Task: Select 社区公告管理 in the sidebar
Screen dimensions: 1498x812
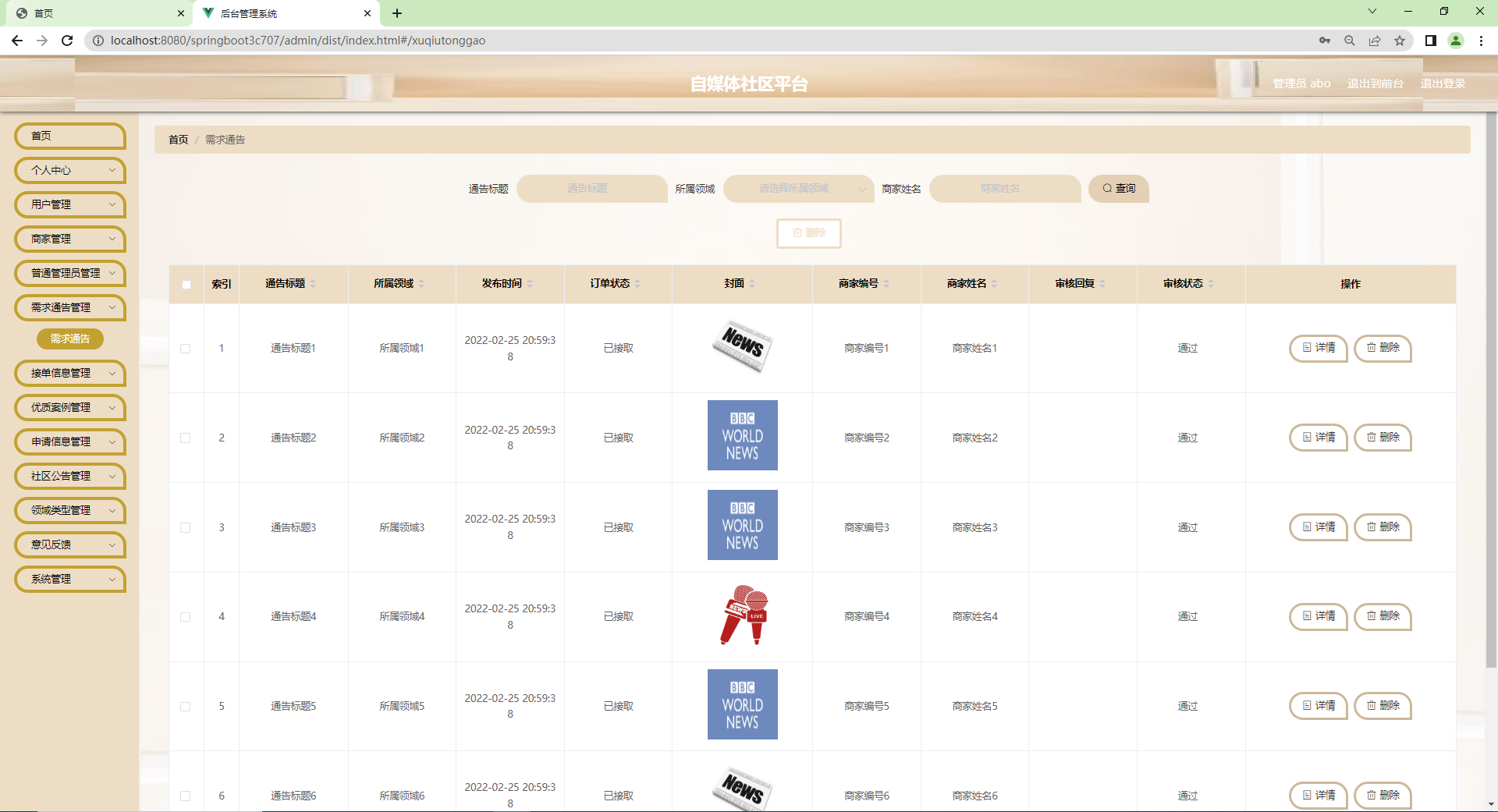Action: point(69,476)
